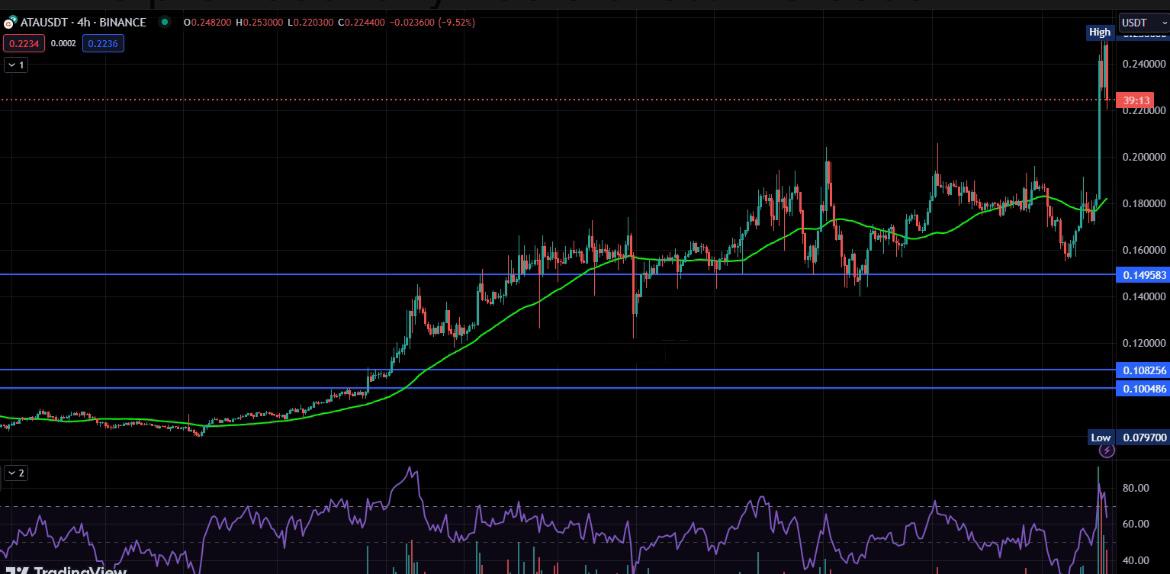Click the purple lightning bolt icon
The width and height of the screenshot is (1170, 574).
(1106, 451)
